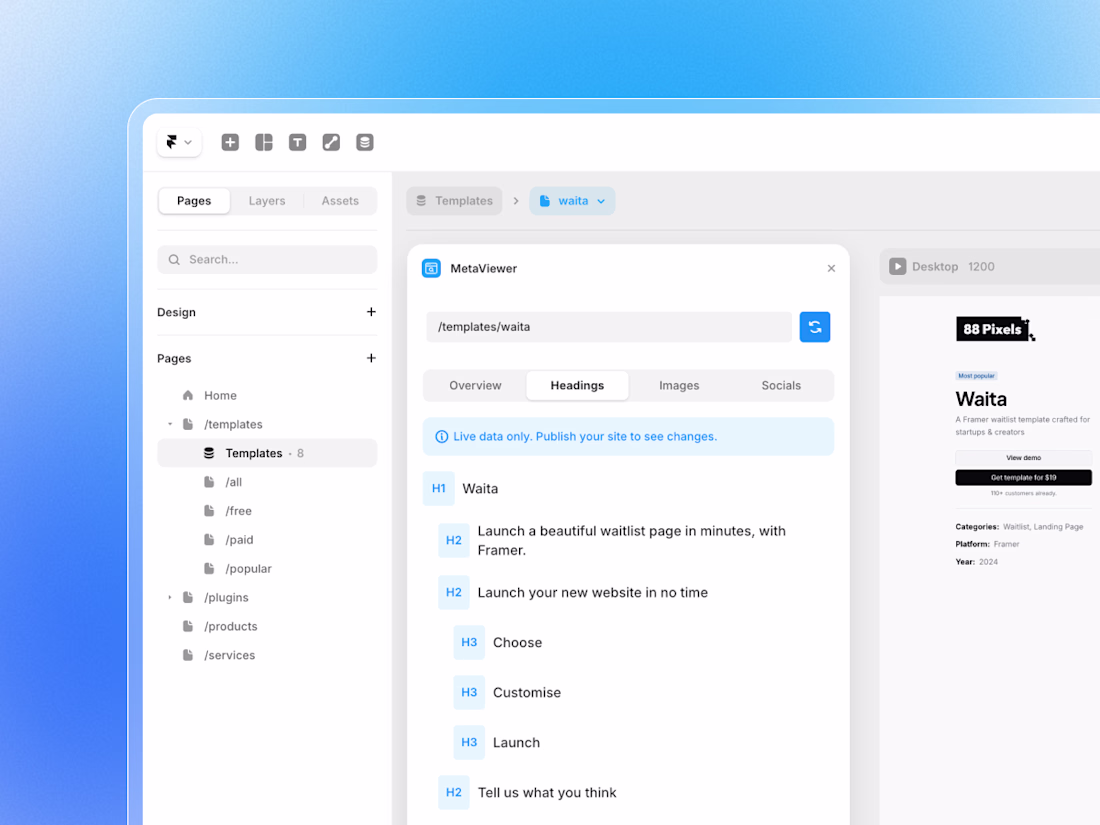Add a new Design page with plus

click(371, 311)
